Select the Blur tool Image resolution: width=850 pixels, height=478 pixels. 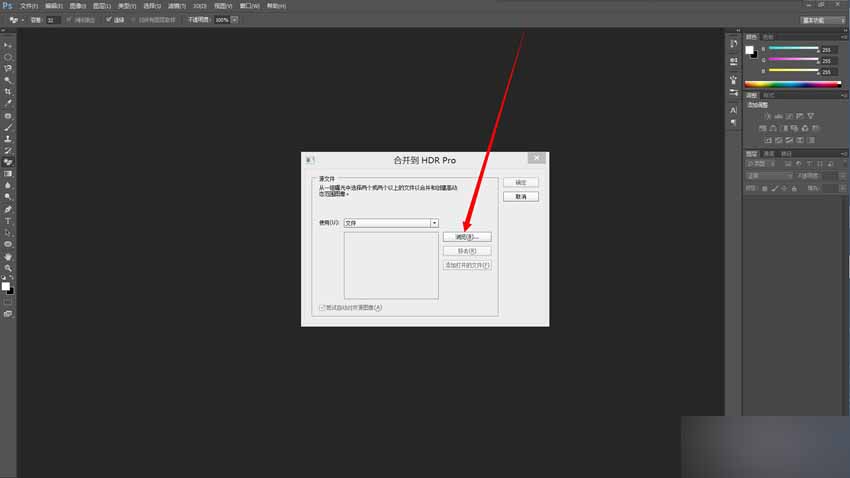coord(8,185)
